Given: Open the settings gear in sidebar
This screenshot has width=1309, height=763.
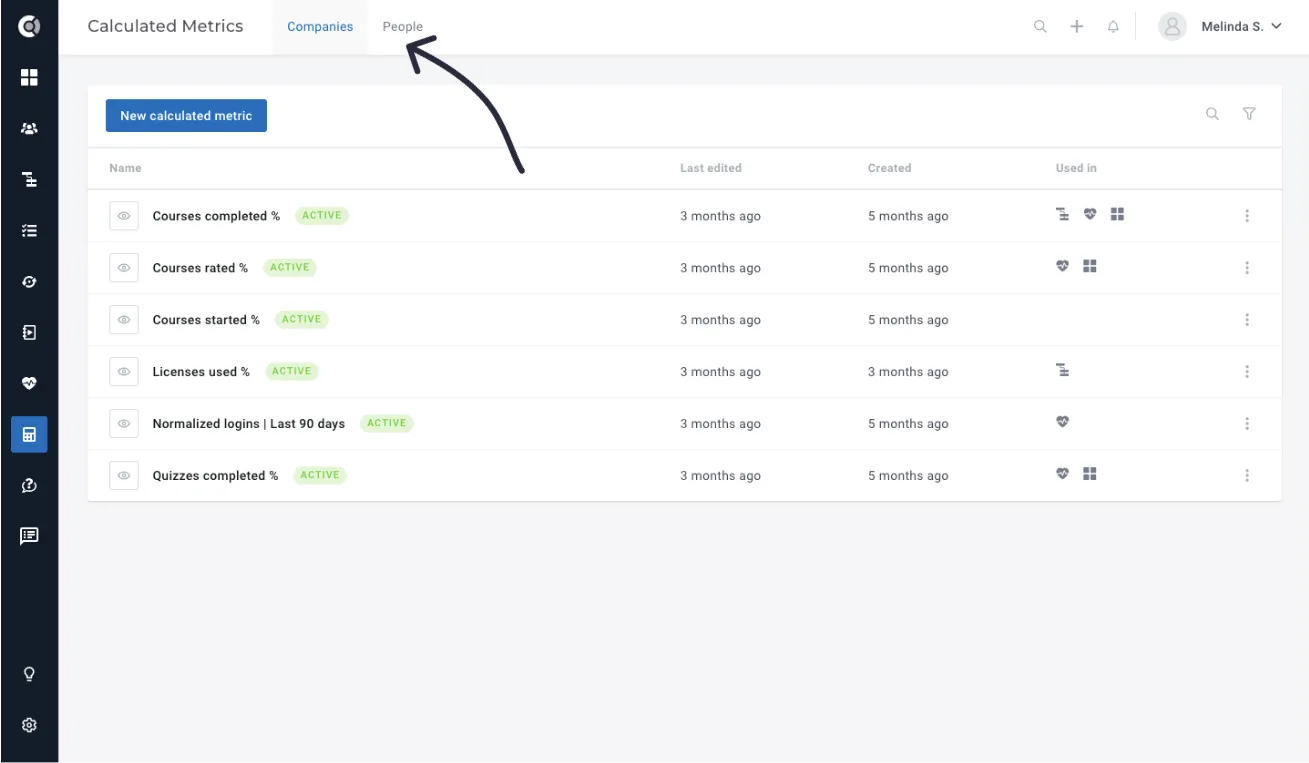Looking at the screenshot, I should [29, 725].
